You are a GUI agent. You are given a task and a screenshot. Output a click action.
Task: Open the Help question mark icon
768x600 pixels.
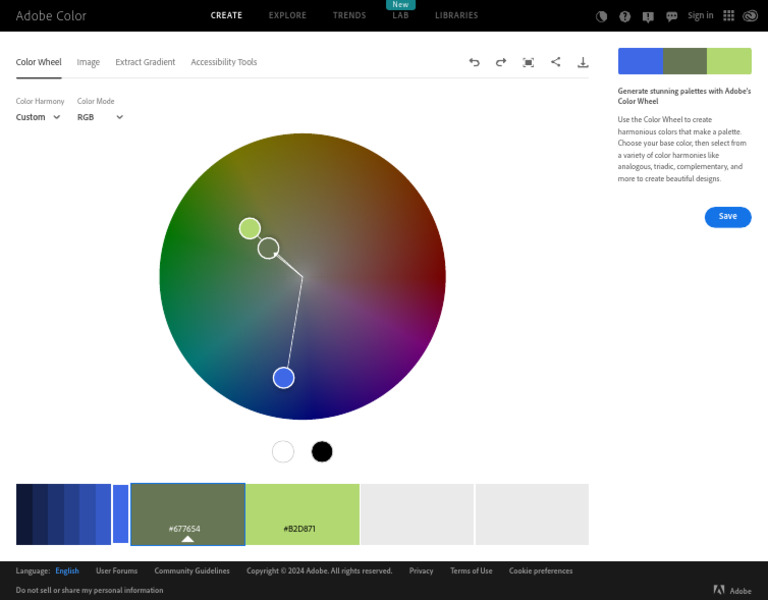point(625,16)
